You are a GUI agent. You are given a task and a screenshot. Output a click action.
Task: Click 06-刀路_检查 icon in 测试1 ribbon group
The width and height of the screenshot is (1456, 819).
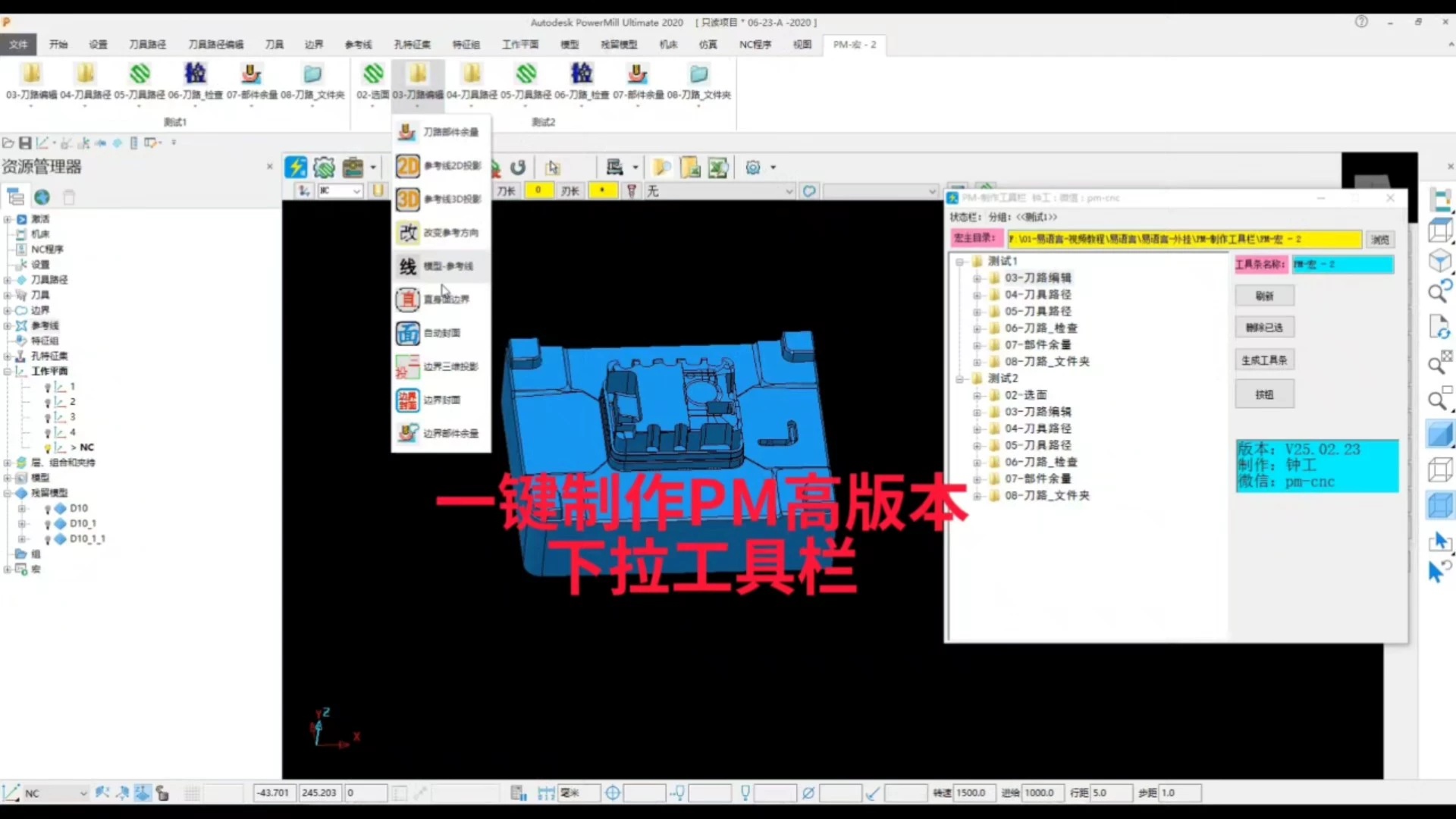(195, 74)
